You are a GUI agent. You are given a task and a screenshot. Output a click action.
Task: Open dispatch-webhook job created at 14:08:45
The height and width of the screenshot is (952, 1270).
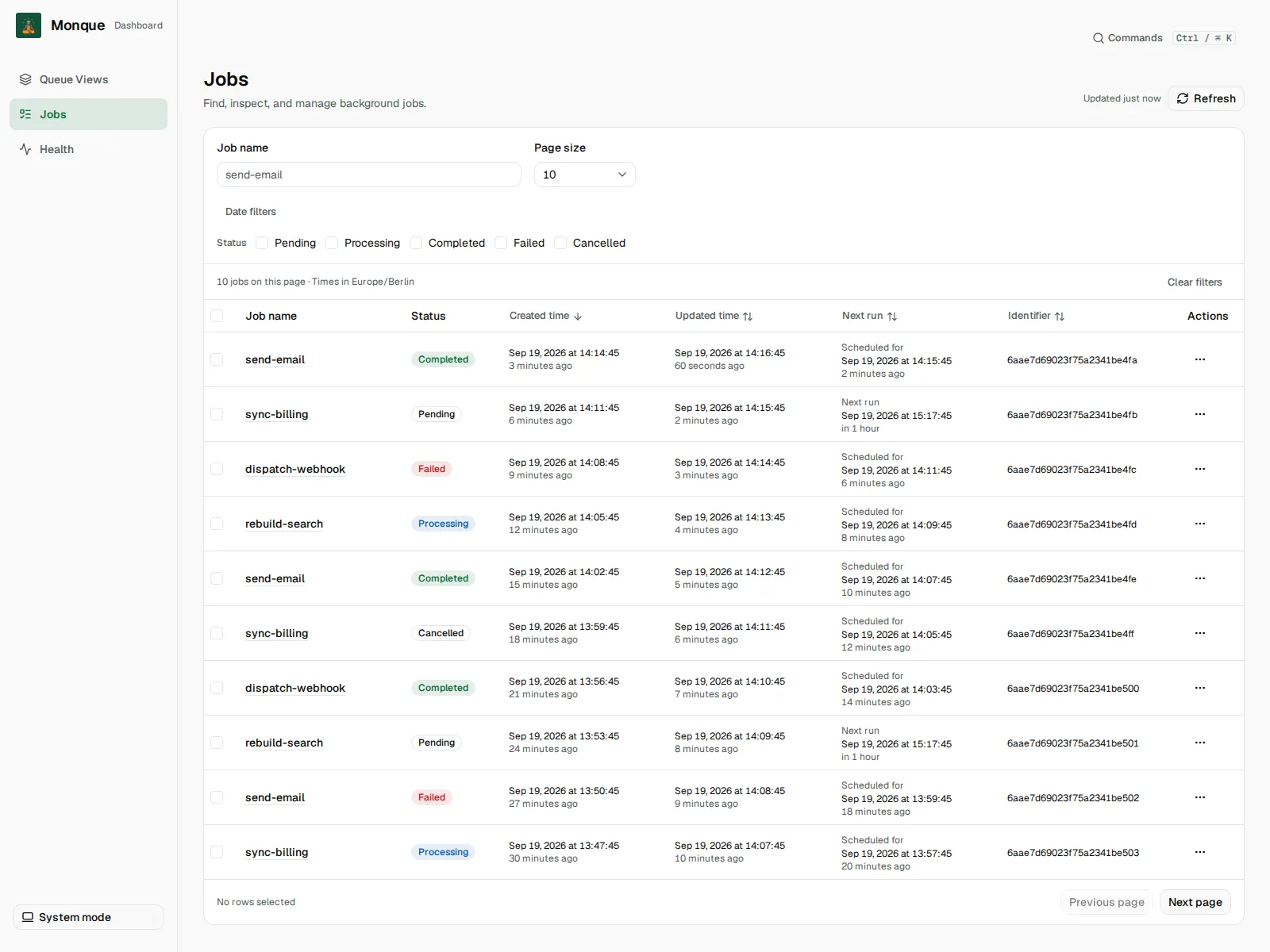pos(295,469)
